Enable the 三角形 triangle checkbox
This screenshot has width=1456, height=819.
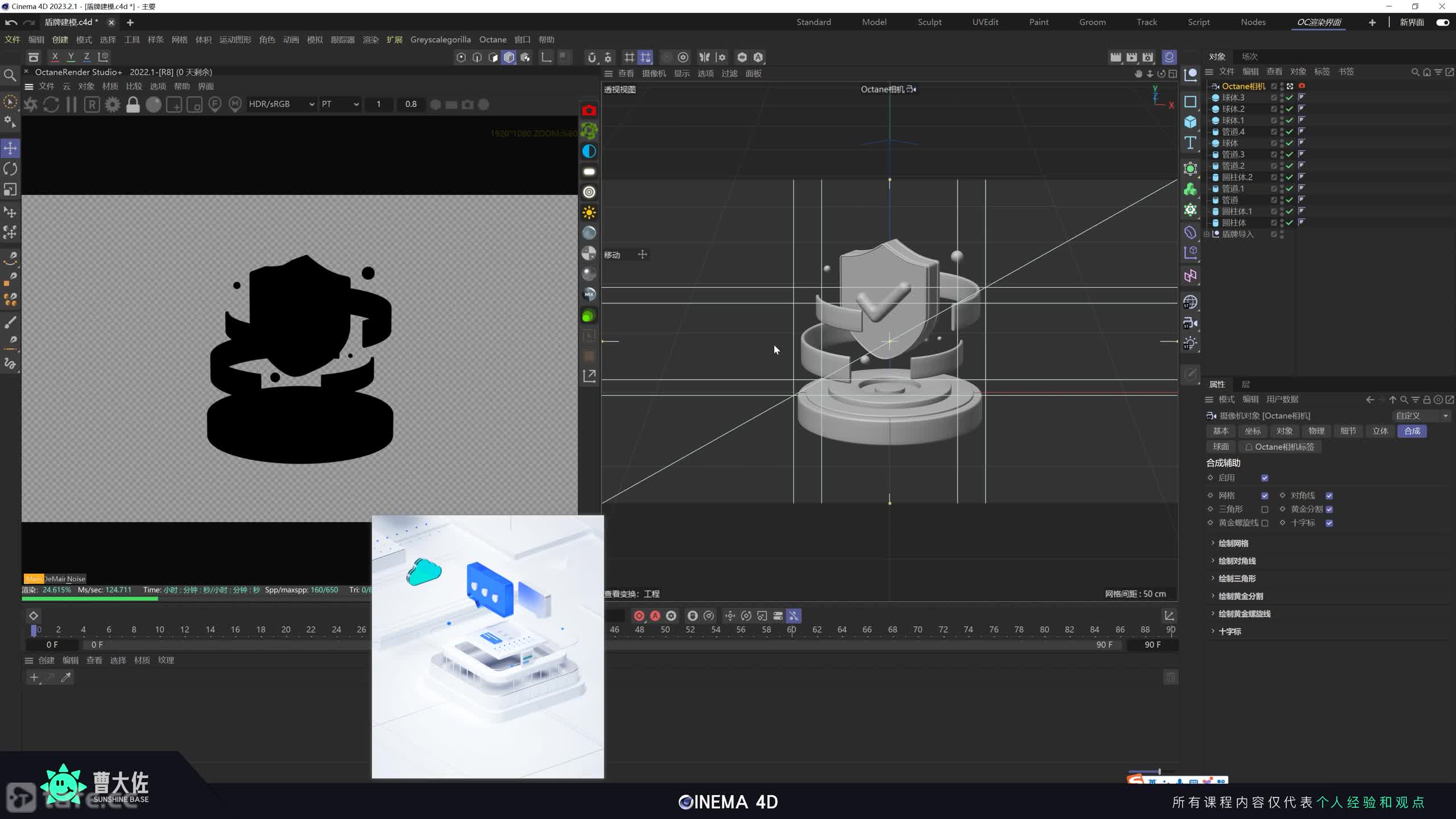[1265, 510]
